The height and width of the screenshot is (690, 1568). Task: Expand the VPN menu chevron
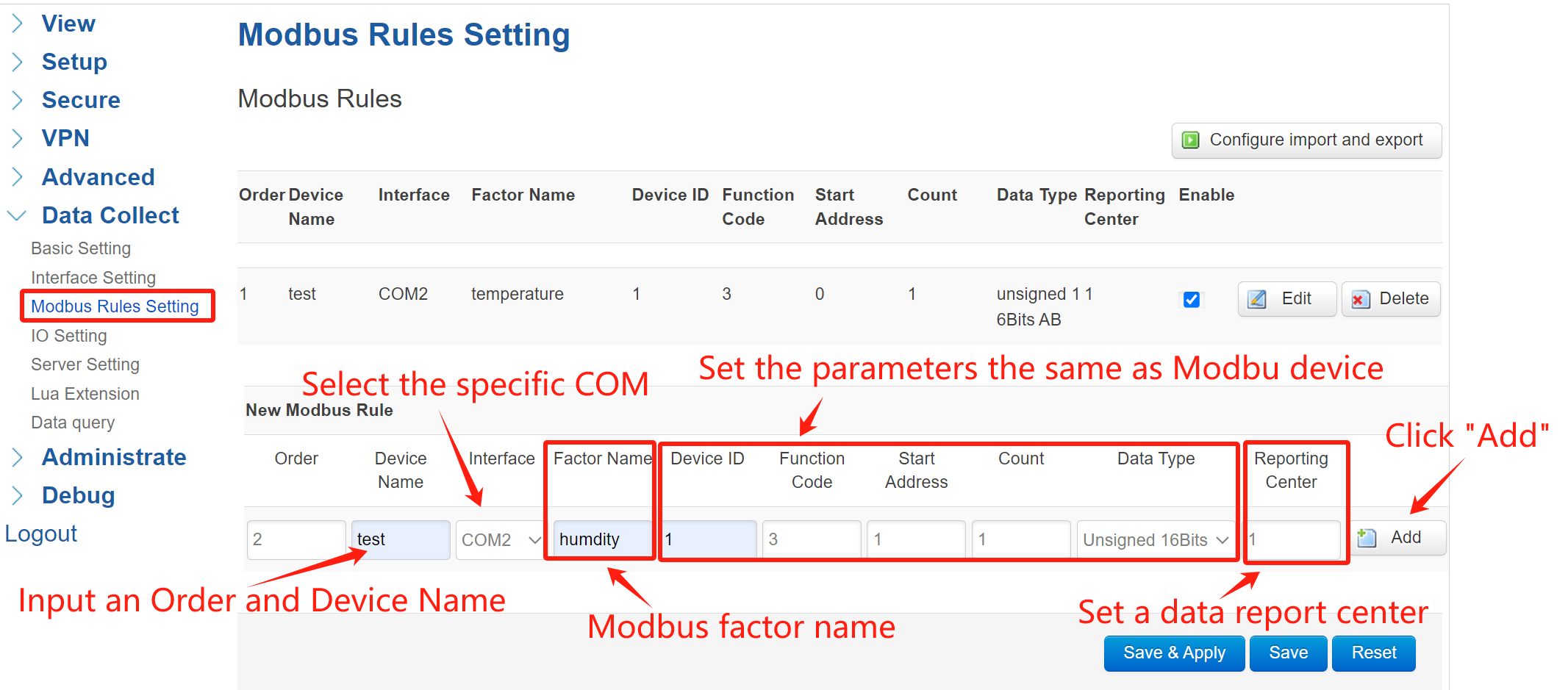tap(18, 138)
